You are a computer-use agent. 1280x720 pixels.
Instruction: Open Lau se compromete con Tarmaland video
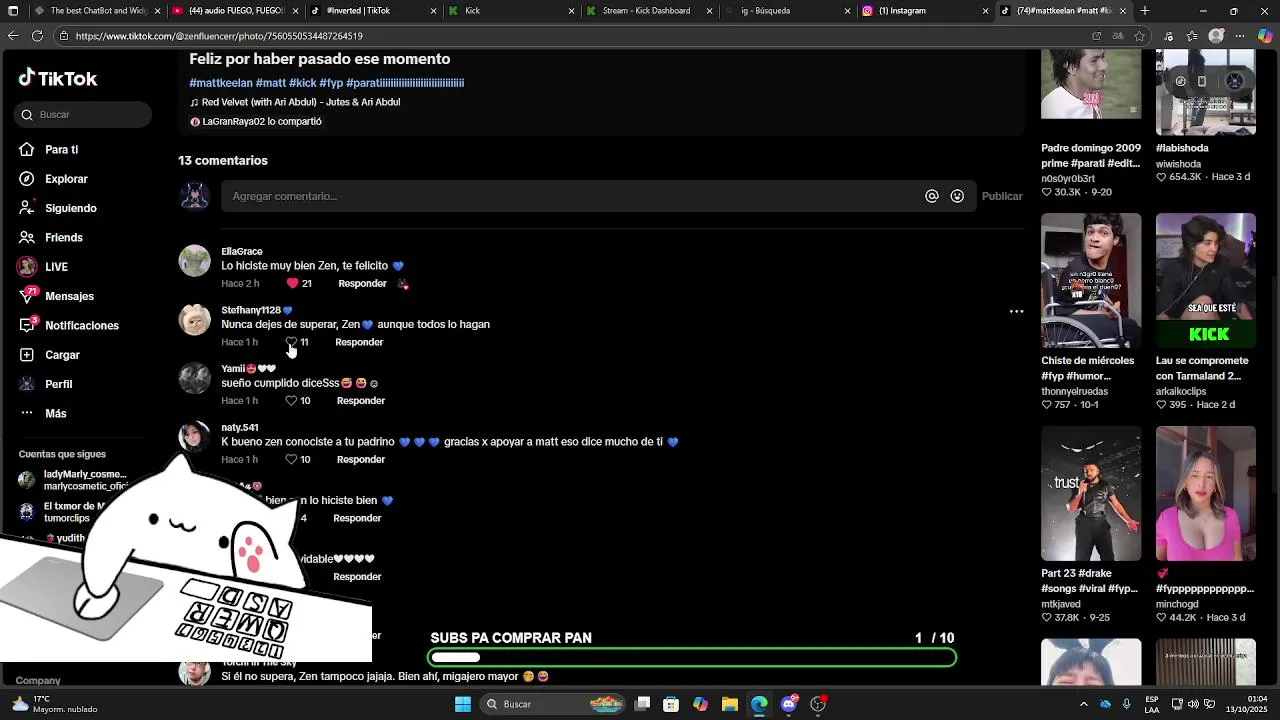coord(1206,280)
